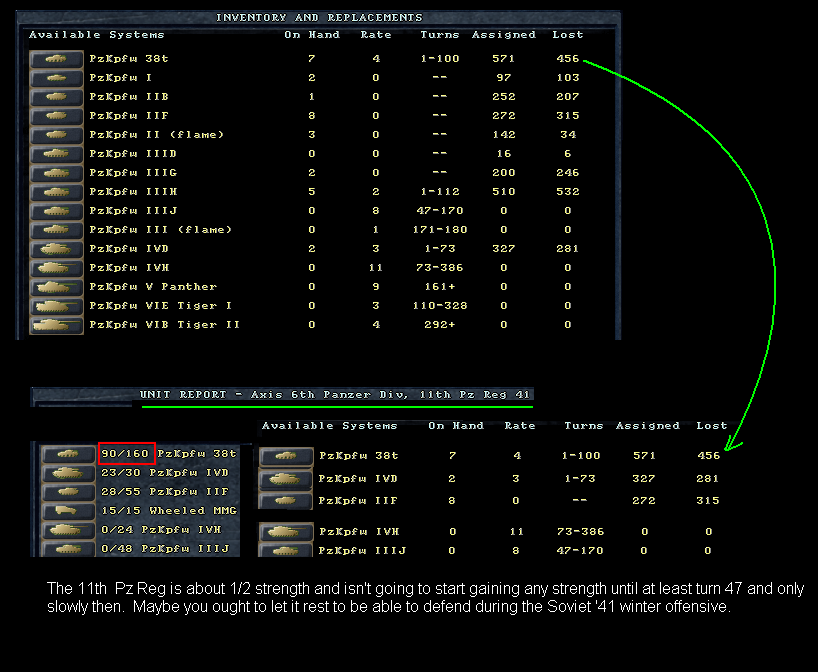
Task: Click the 90/160 strength text
Action: [125, 454]
